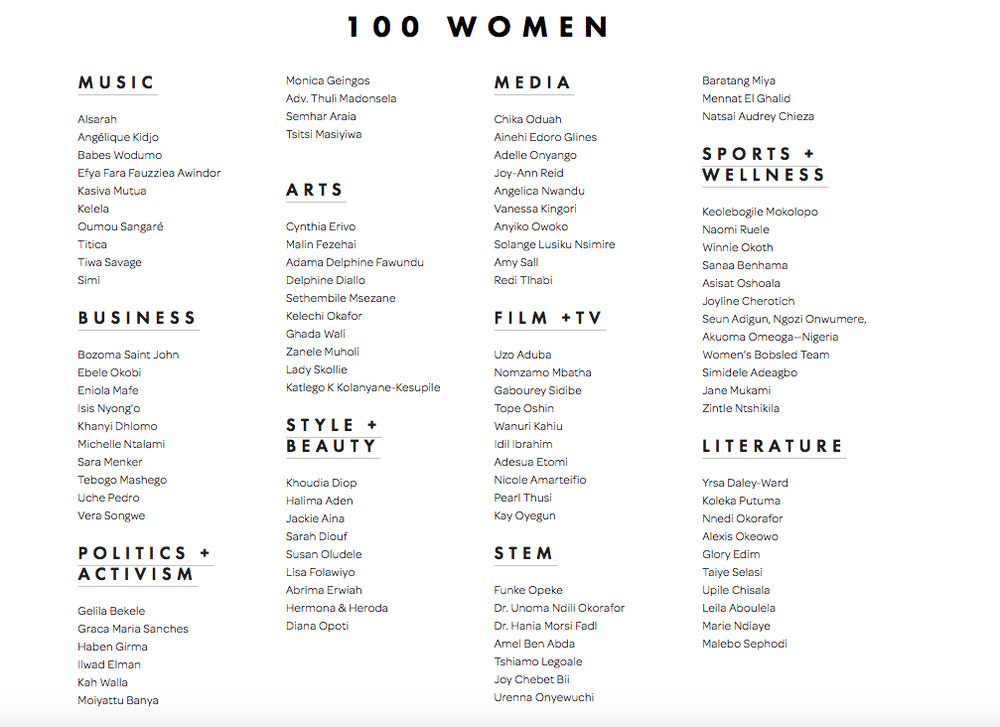
Task: Click Chika Oduah under Media
Action: pyautogui.click(x=527, y=119)
